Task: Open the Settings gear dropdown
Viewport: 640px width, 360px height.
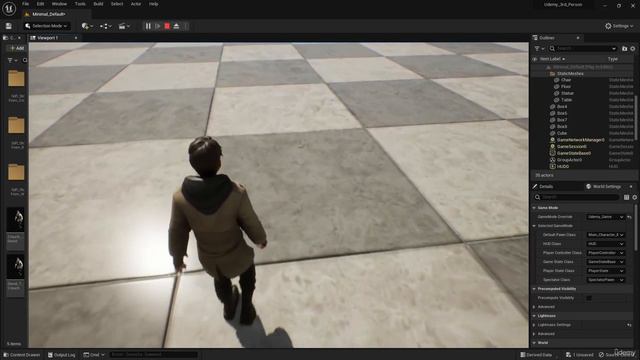Action: [619, 26]
